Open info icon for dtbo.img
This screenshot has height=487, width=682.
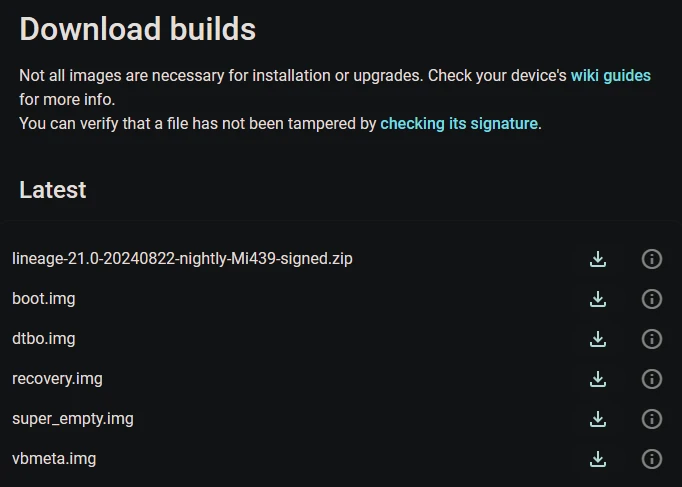[x=651, y=339]
